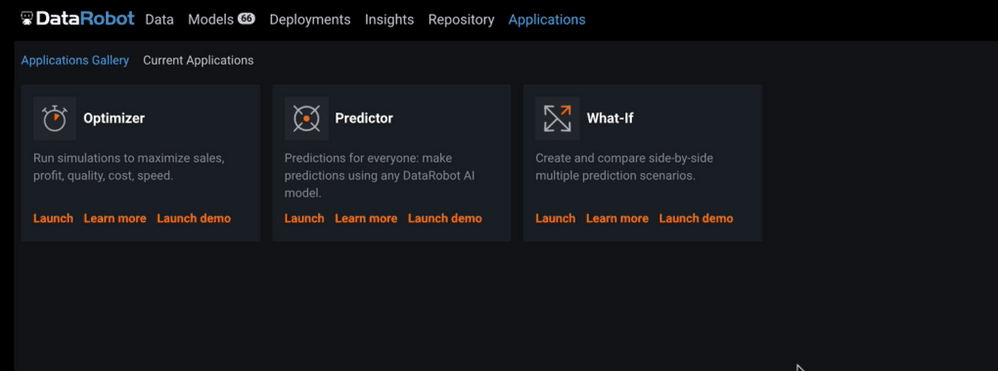Click the Optimizer description about simulations
Image resolution: width=998 pixels, height=371 pixels.
point(129,167)
